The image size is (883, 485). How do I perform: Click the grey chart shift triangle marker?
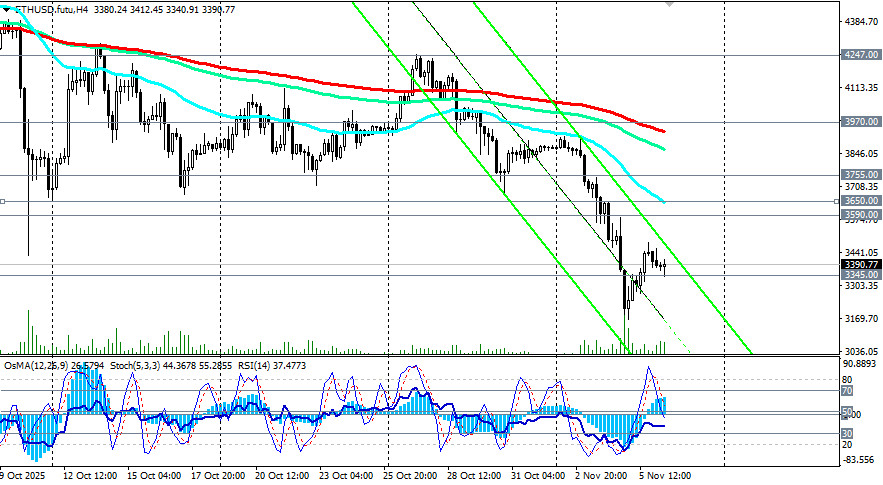698,4
